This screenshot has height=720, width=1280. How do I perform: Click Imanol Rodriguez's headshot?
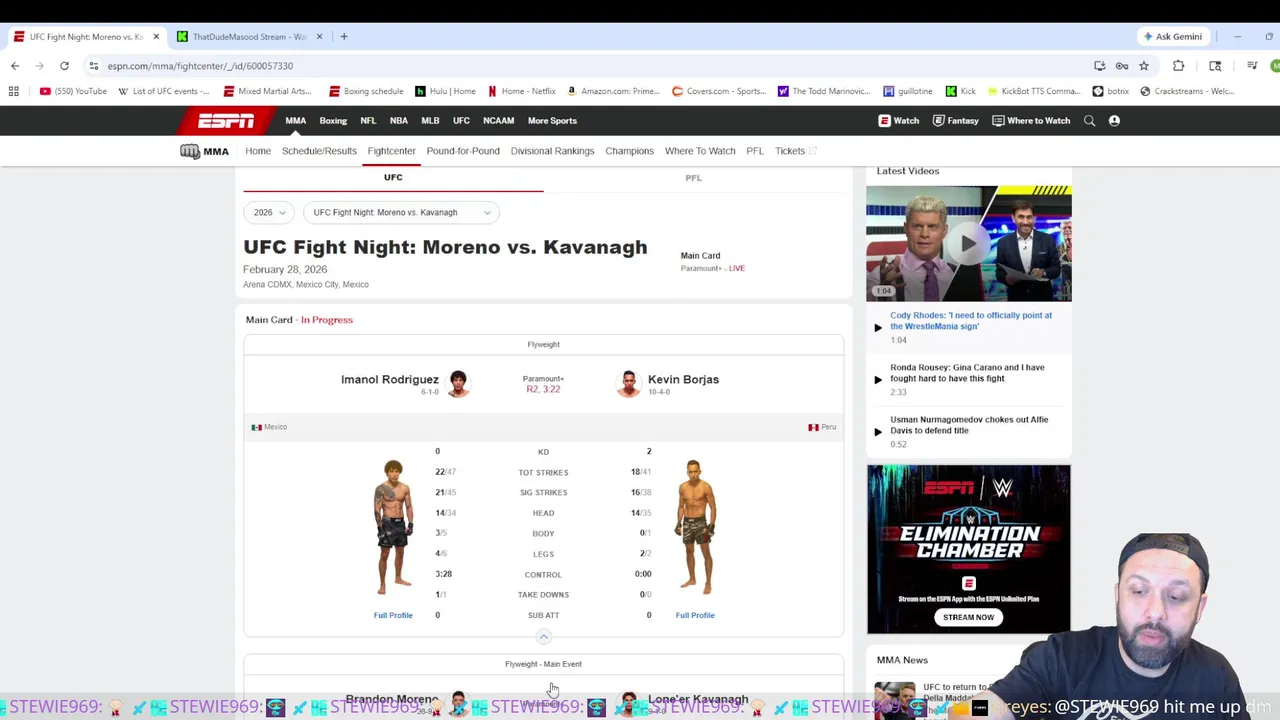click(458, 384)
